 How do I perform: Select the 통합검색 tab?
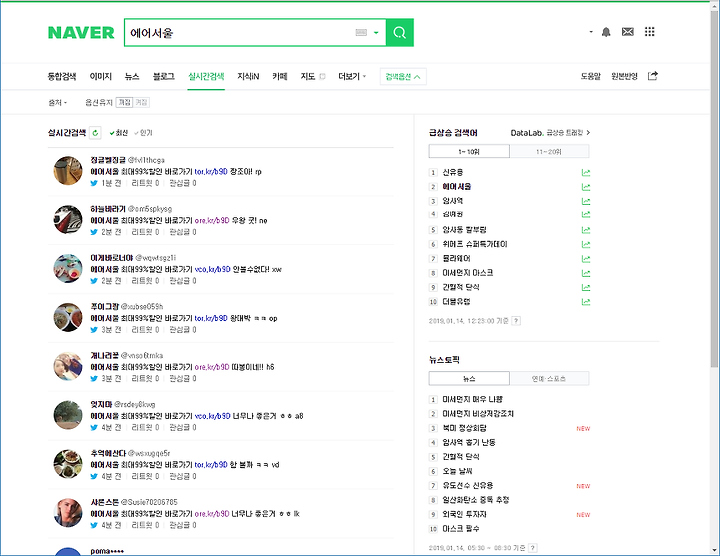pyautogui.click(x=62, y=76)
